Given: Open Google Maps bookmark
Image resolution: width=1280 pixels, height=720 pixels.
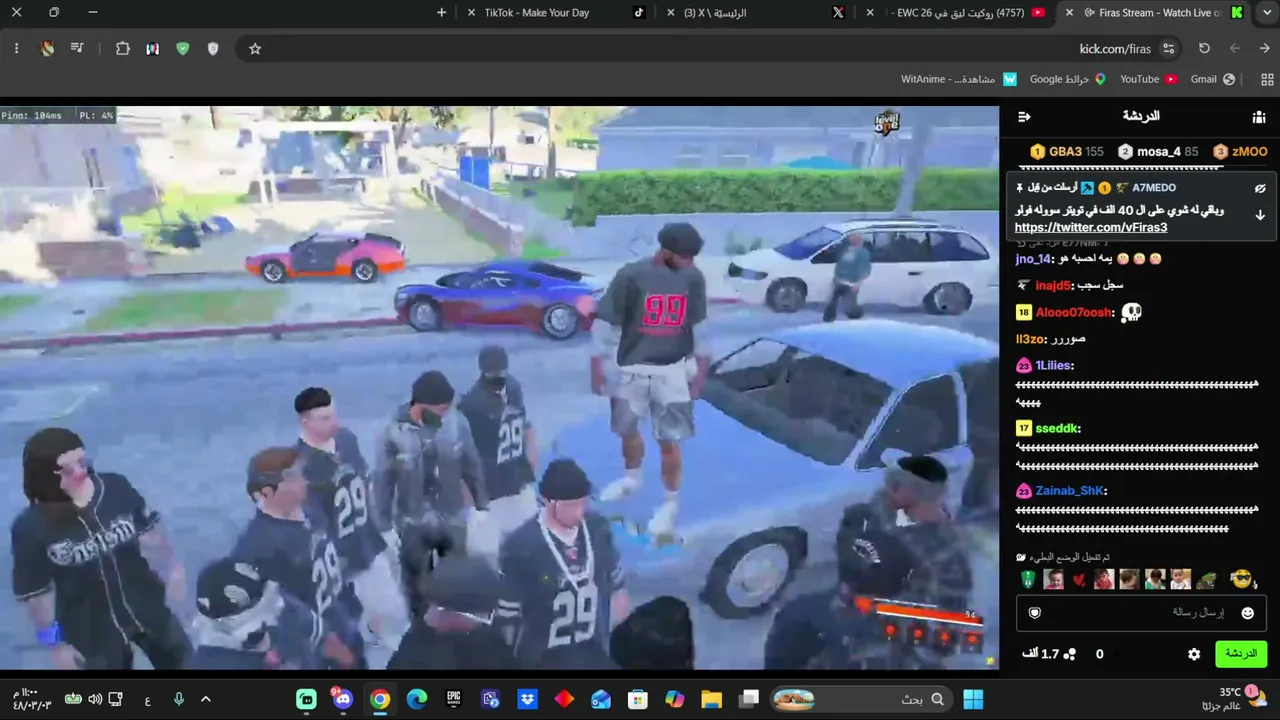Looking at the screenshot, I should coord(1067,79).
